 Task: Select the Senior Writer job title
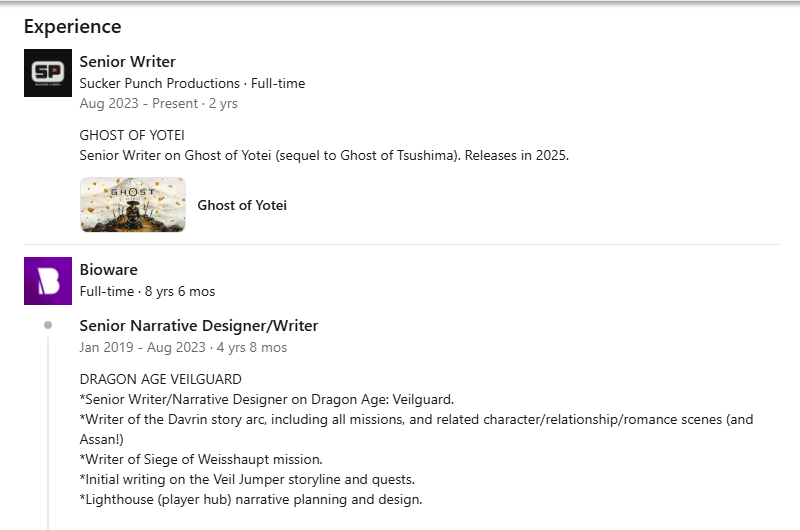[x=128, y=62]
